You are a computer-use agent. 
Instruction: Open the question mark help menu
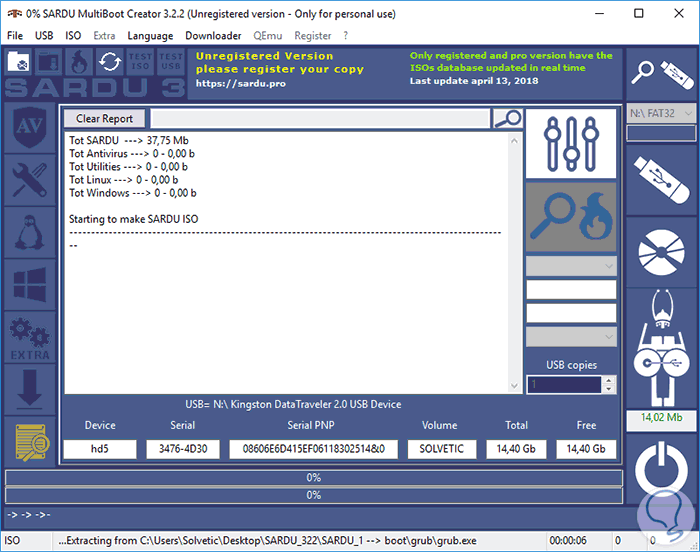coord(346,36)
